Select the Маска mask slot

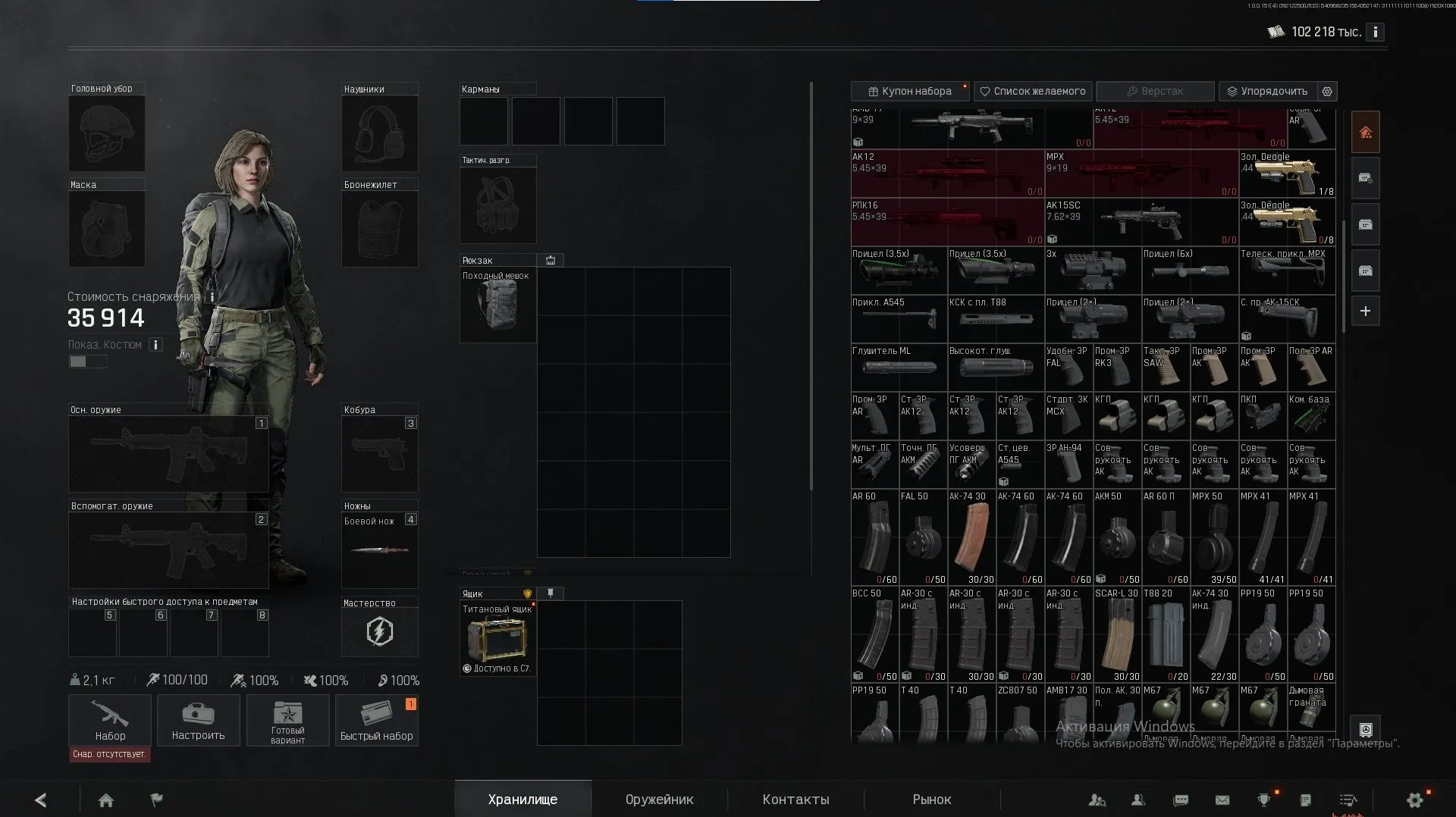pyautogui.click(x=106, y=229)
